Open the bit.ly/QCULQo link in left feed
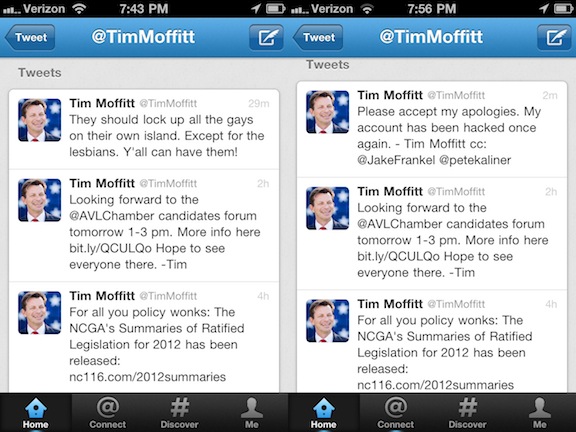The image size is (576, 432). pos(110,248)
